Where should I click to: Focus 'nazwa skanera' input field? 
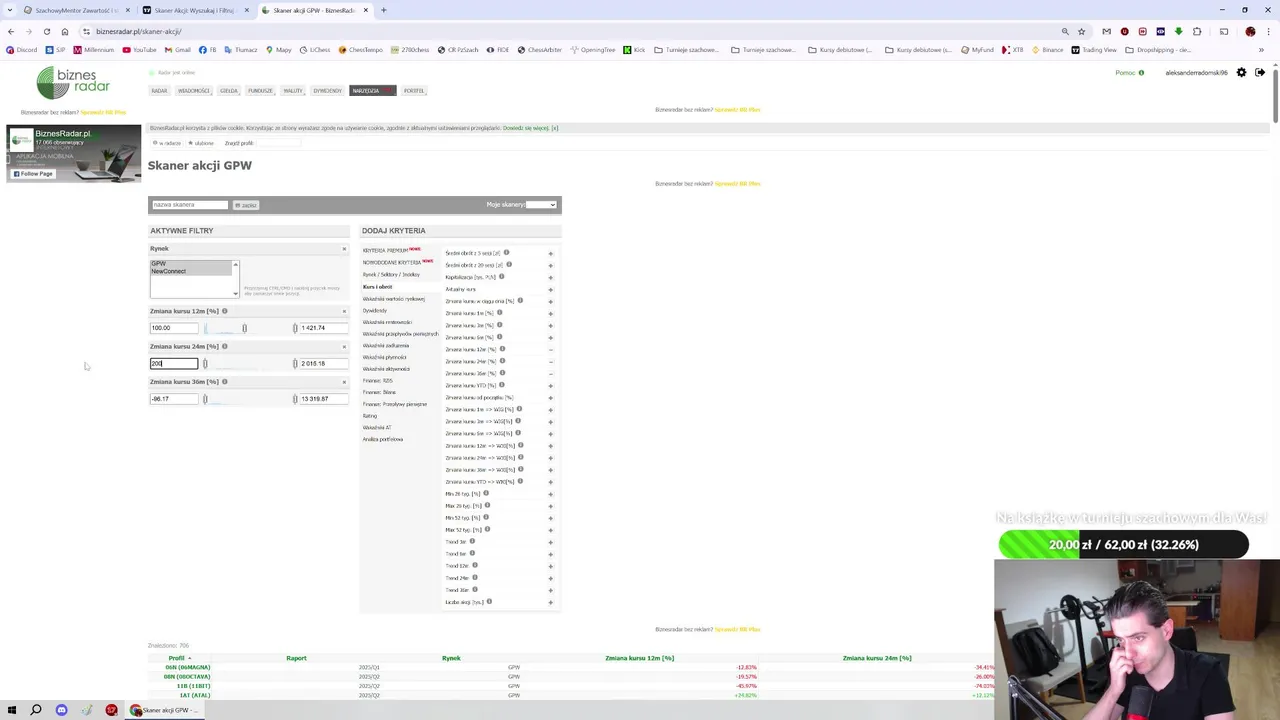coord(190,205)
